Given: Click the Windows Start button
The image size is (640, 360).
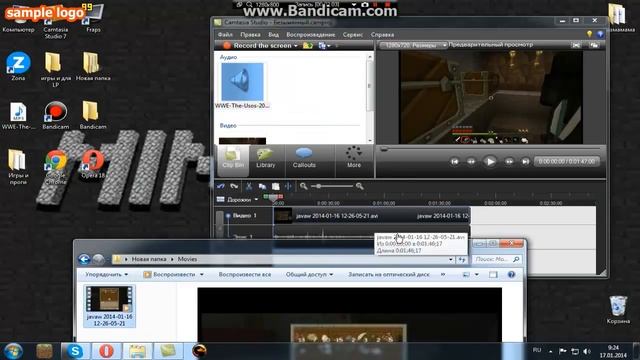Looking at the screenshot, I should (13, 351).
